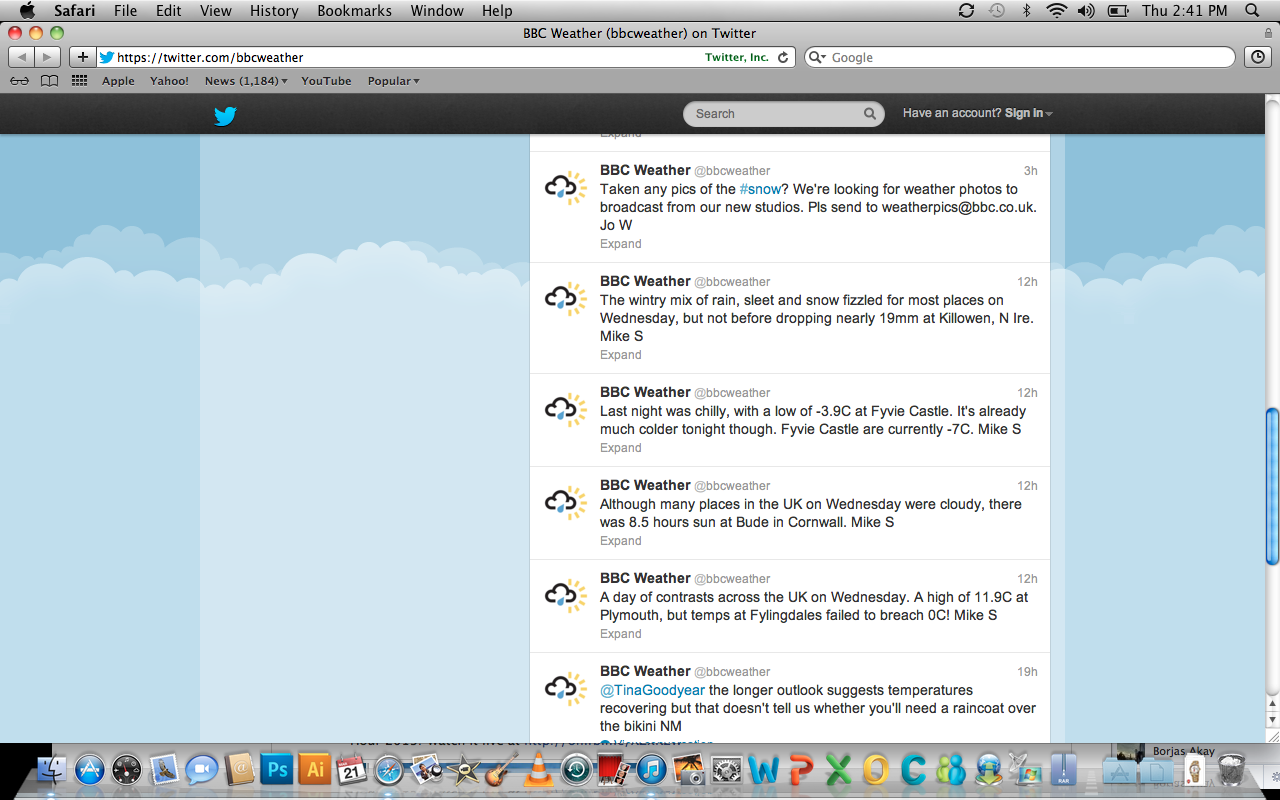
Task: Open the Apple menu
Action: (27, 10)
